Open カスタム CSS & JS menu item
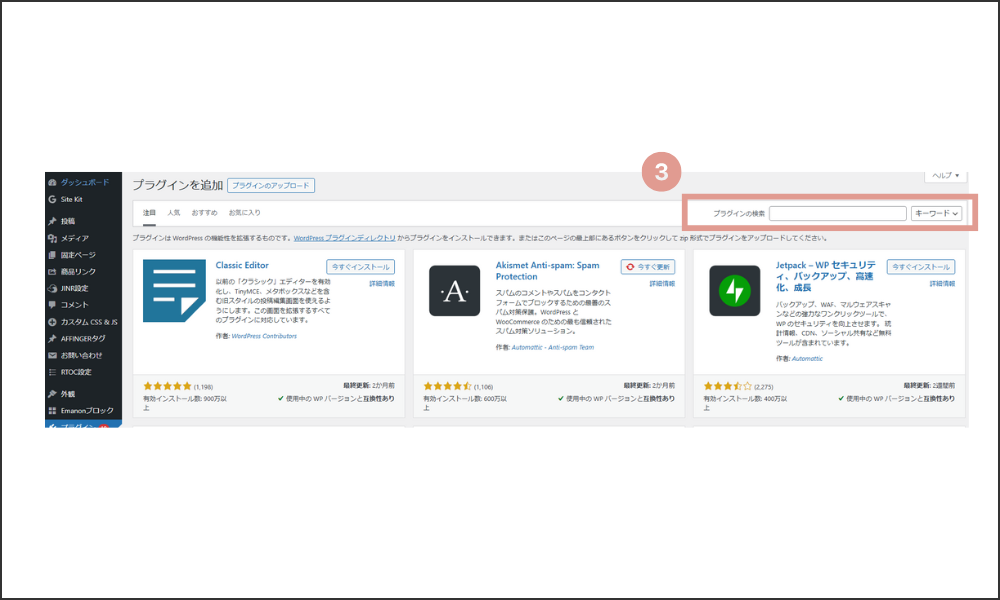 click(89, 322)
